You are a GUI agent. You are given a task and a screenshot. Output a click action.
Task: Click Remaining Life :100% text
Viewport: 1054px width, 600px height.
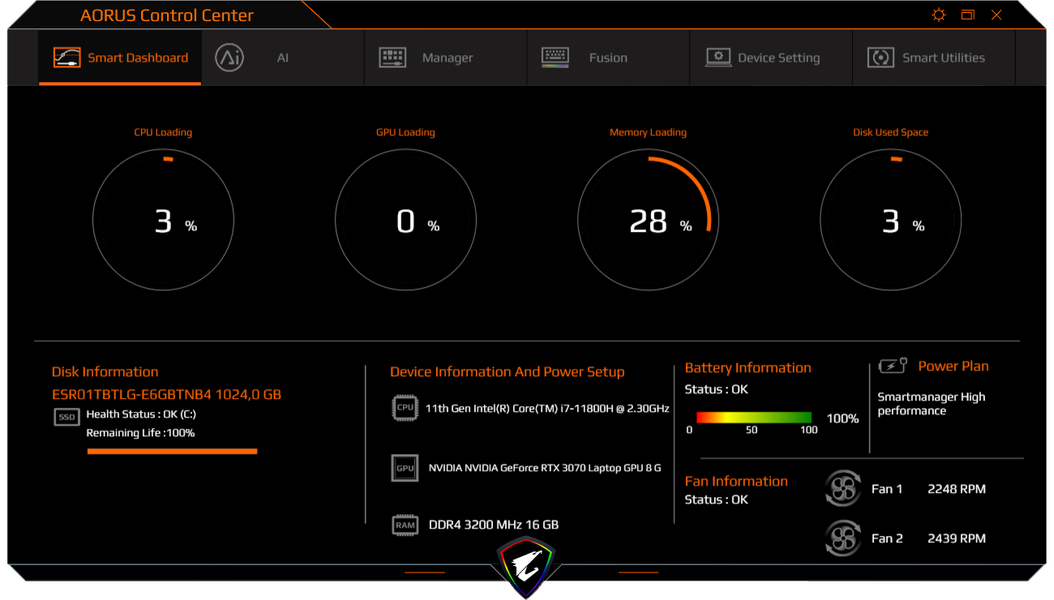pyautogui.click(x=140, y=433)
